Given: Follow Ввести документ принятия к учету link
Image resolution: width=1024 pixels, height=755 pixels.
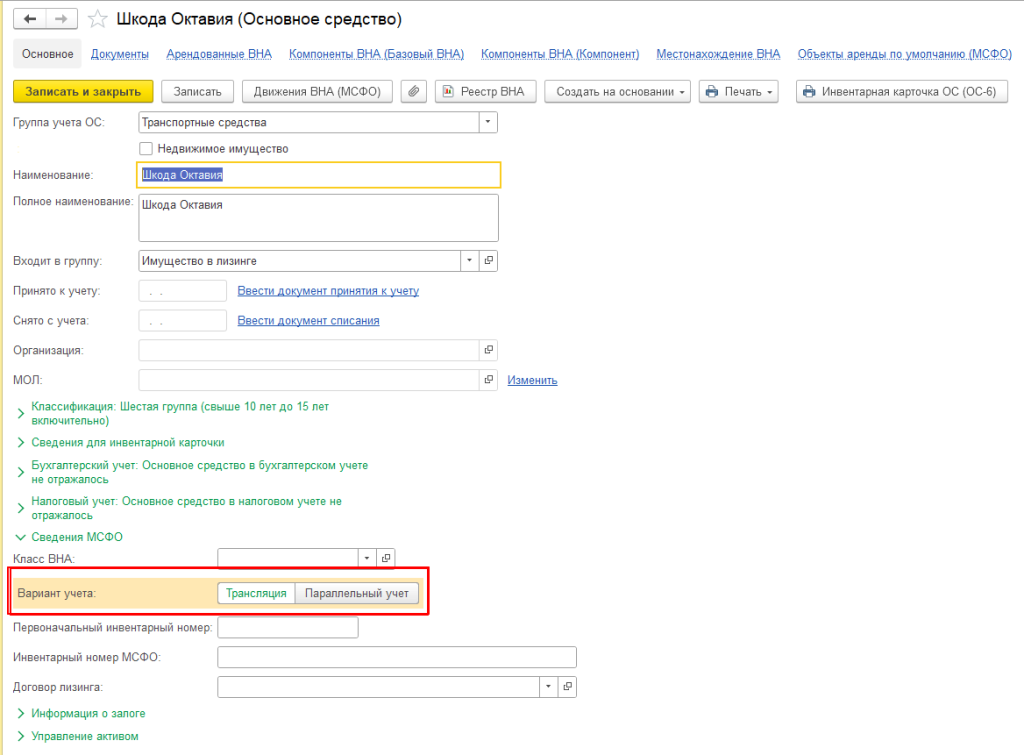Looking at the screenshot, I should [x=328, y=291].
